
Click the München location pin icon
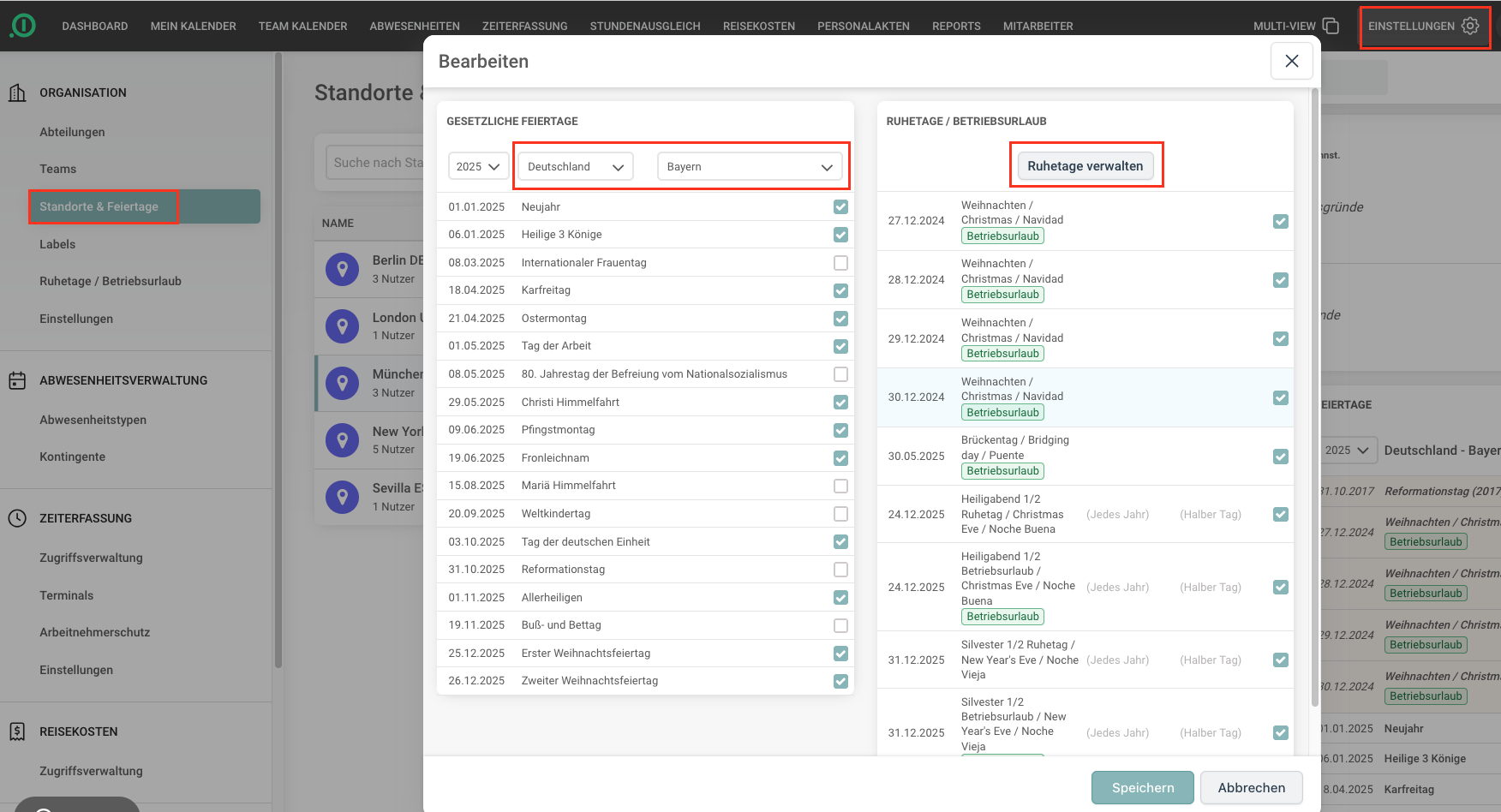coord(342,383)
